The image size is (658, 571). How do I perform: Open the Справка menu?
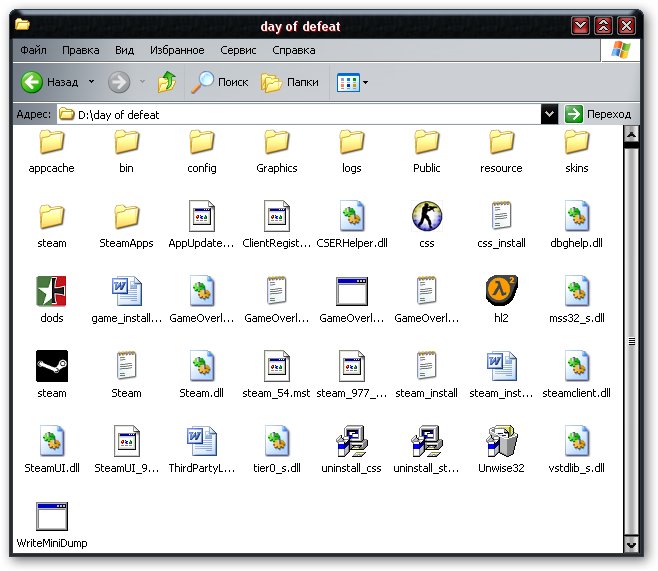click(x=294, y=50)
